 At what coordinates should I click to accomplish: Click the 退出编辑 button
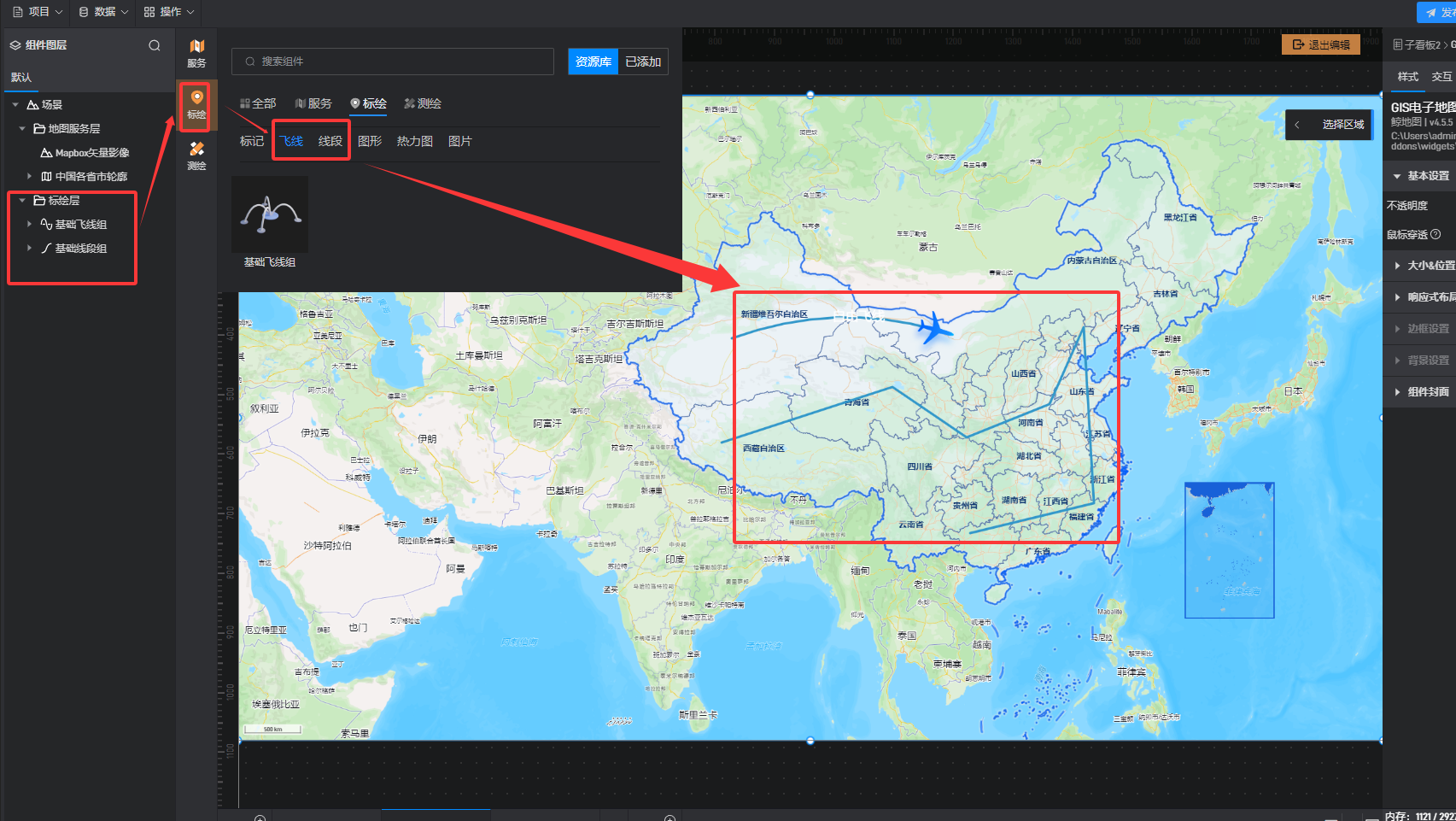pos(1321,44)
